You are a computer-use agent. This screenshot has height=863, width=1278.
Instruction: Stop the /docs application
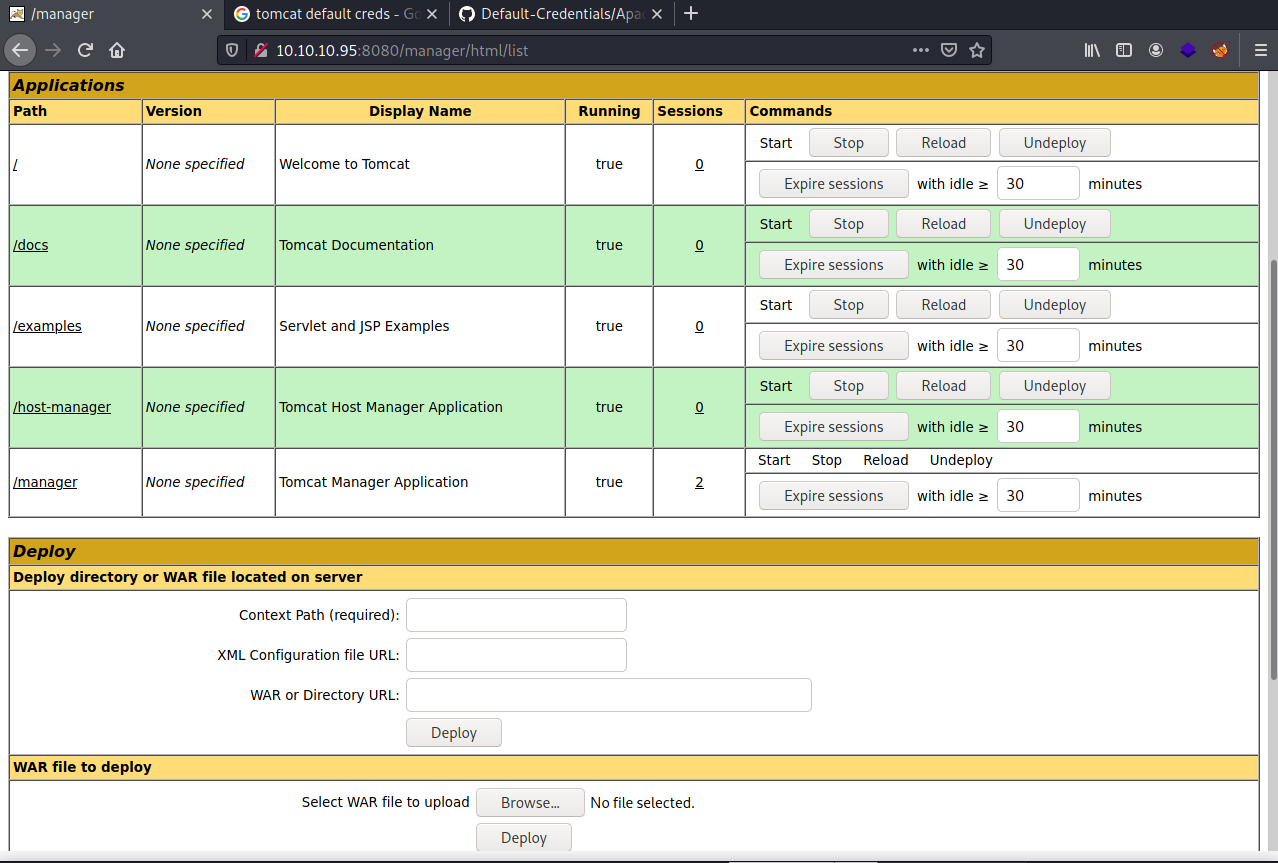pyautogui.click(x=848, y=224)
